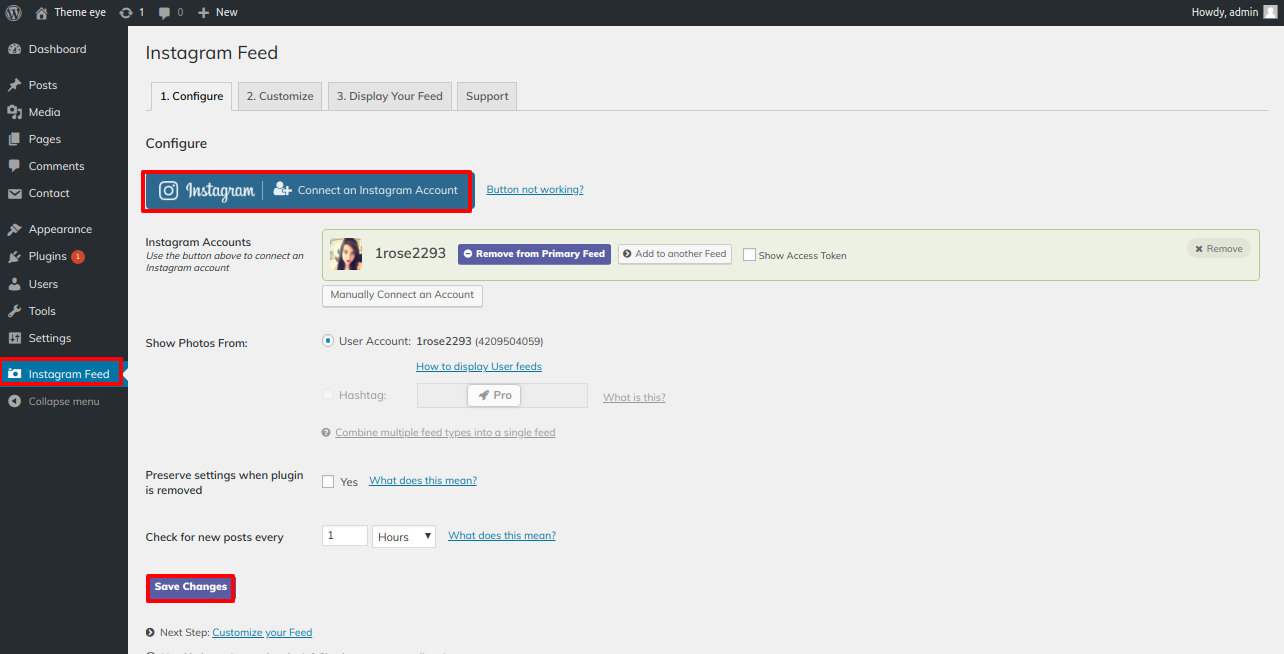Select the User Account radio button

[328, 341]
